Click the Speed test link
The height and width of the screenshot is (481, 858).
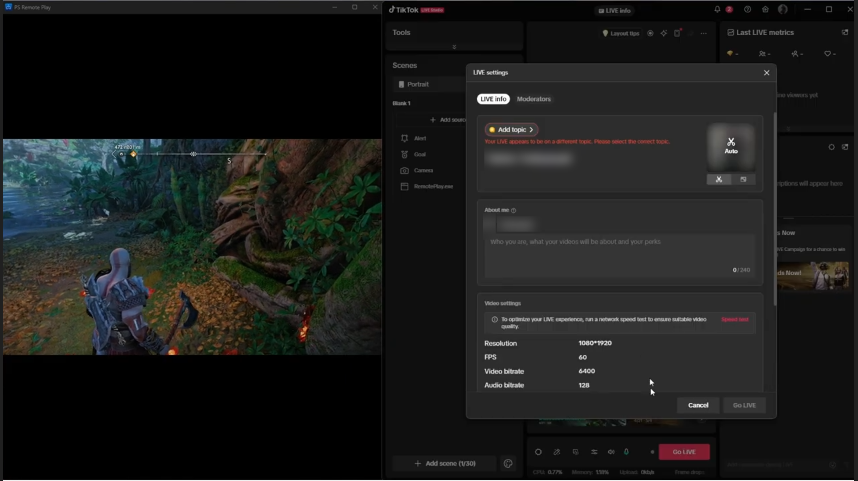point(734,320)
